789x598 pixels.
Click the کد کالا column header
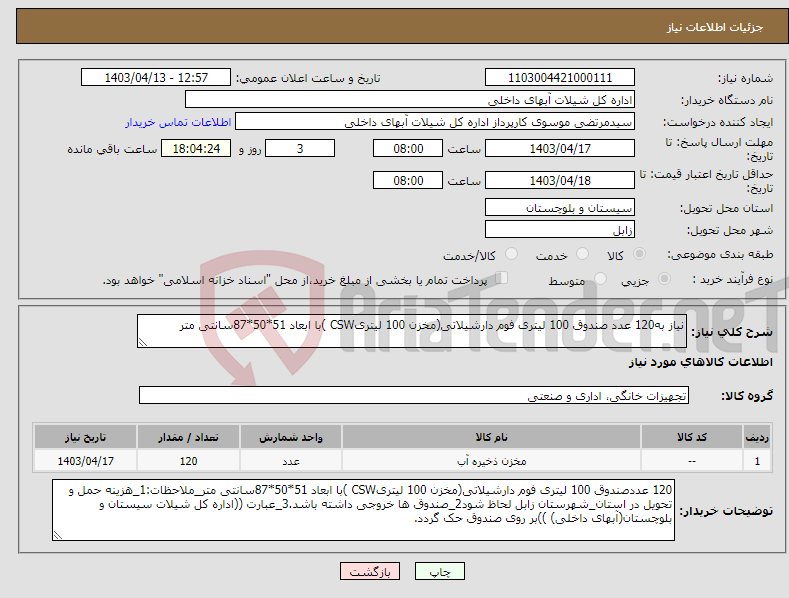pyautogui.click(x=692, y=437)
